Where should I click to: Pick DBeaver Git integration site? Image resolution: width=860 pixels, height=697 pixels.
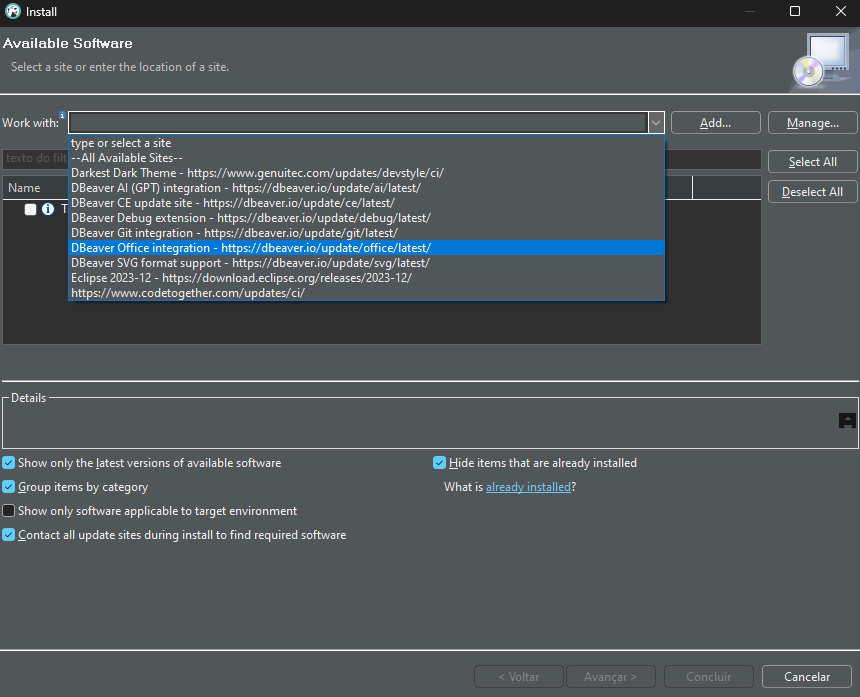click(x=366, y=233)
